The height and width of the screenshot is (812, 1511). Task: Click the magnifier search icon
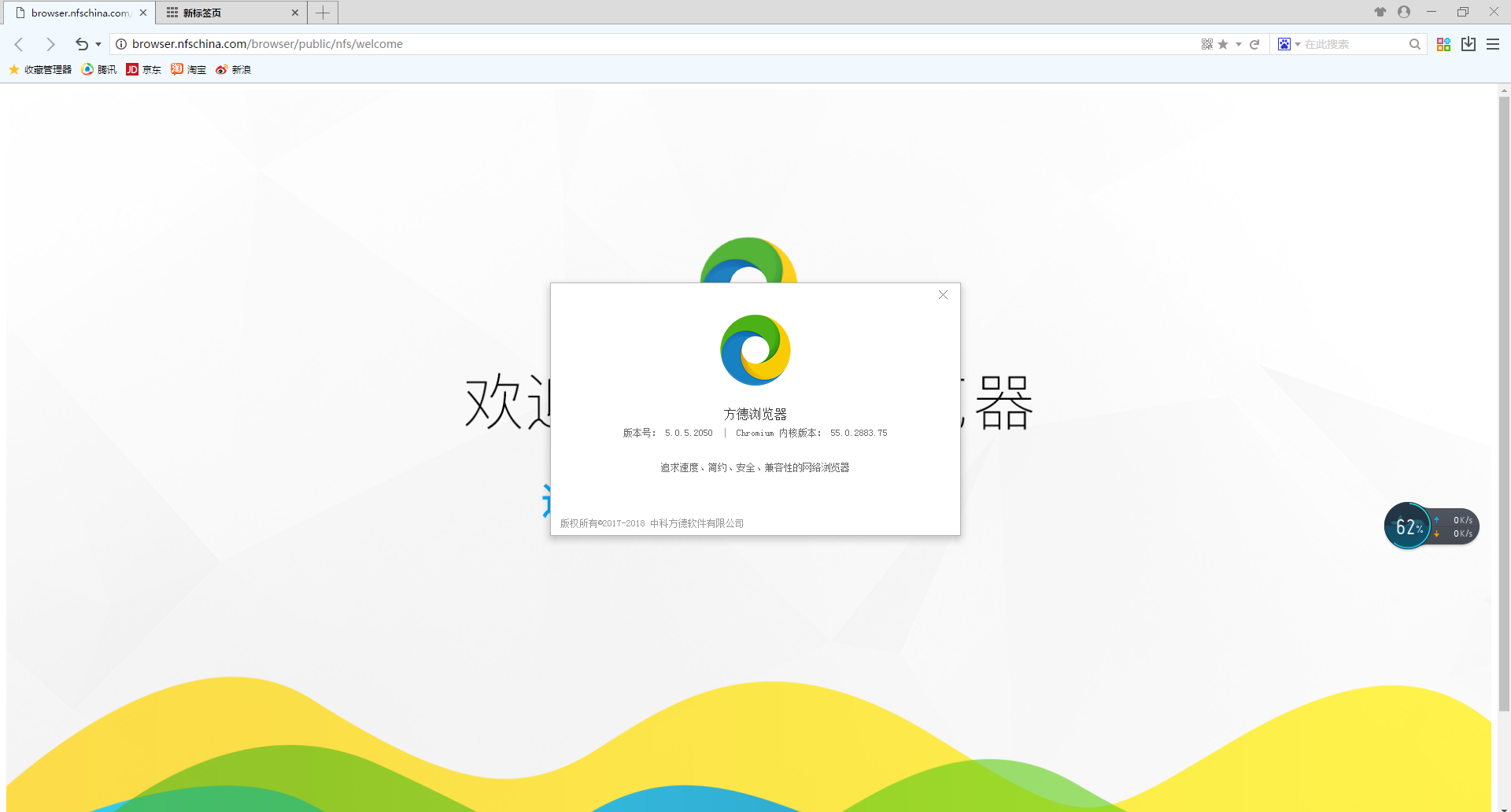(x=1415, y=44)
